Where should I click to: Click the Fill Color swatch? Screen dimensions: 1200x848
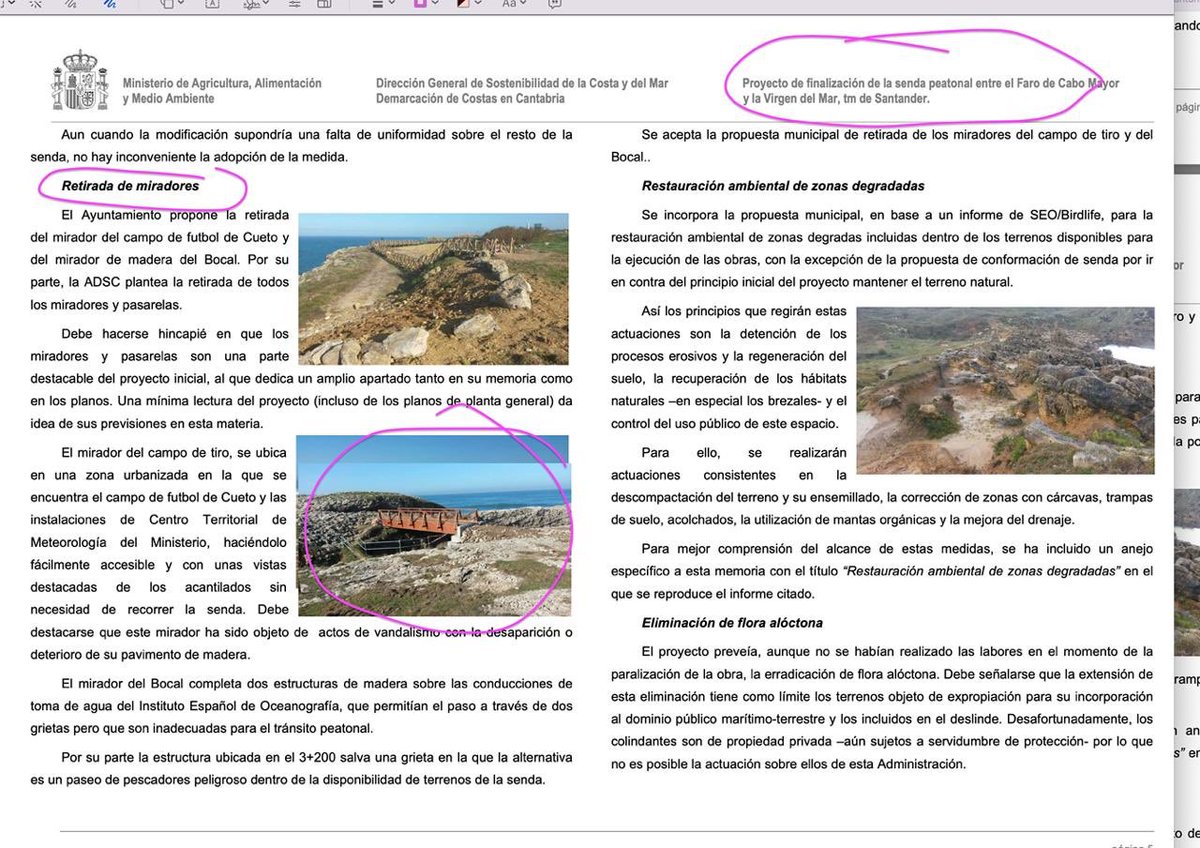point(463,4)
